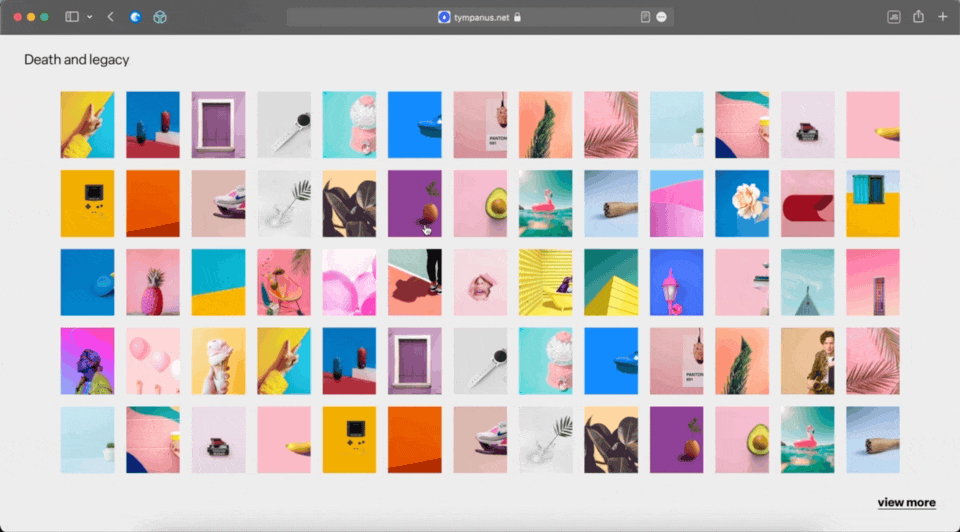Open the blurry pink petals thumbnail
Screen dimensions: 960x532
pos(350,282)
